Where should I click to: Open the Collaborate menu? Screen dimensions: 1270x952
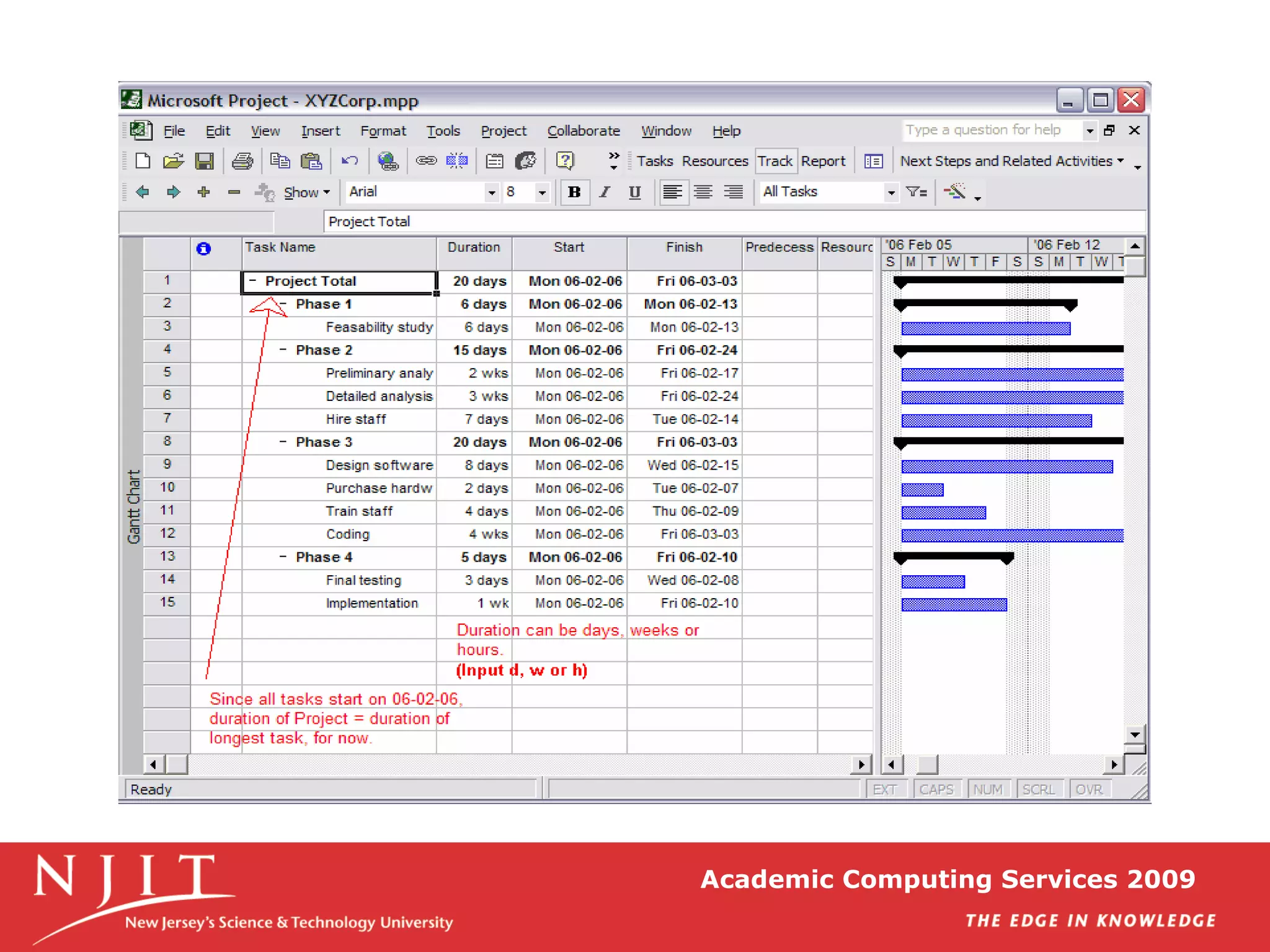tap(584, 131)
